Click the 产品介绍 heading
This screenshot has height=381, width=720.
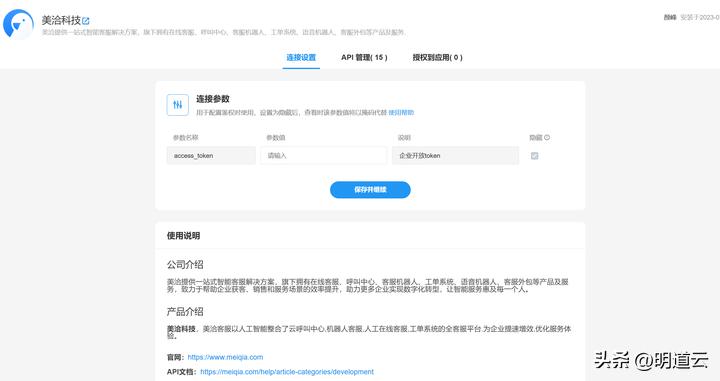click(185, 312)
